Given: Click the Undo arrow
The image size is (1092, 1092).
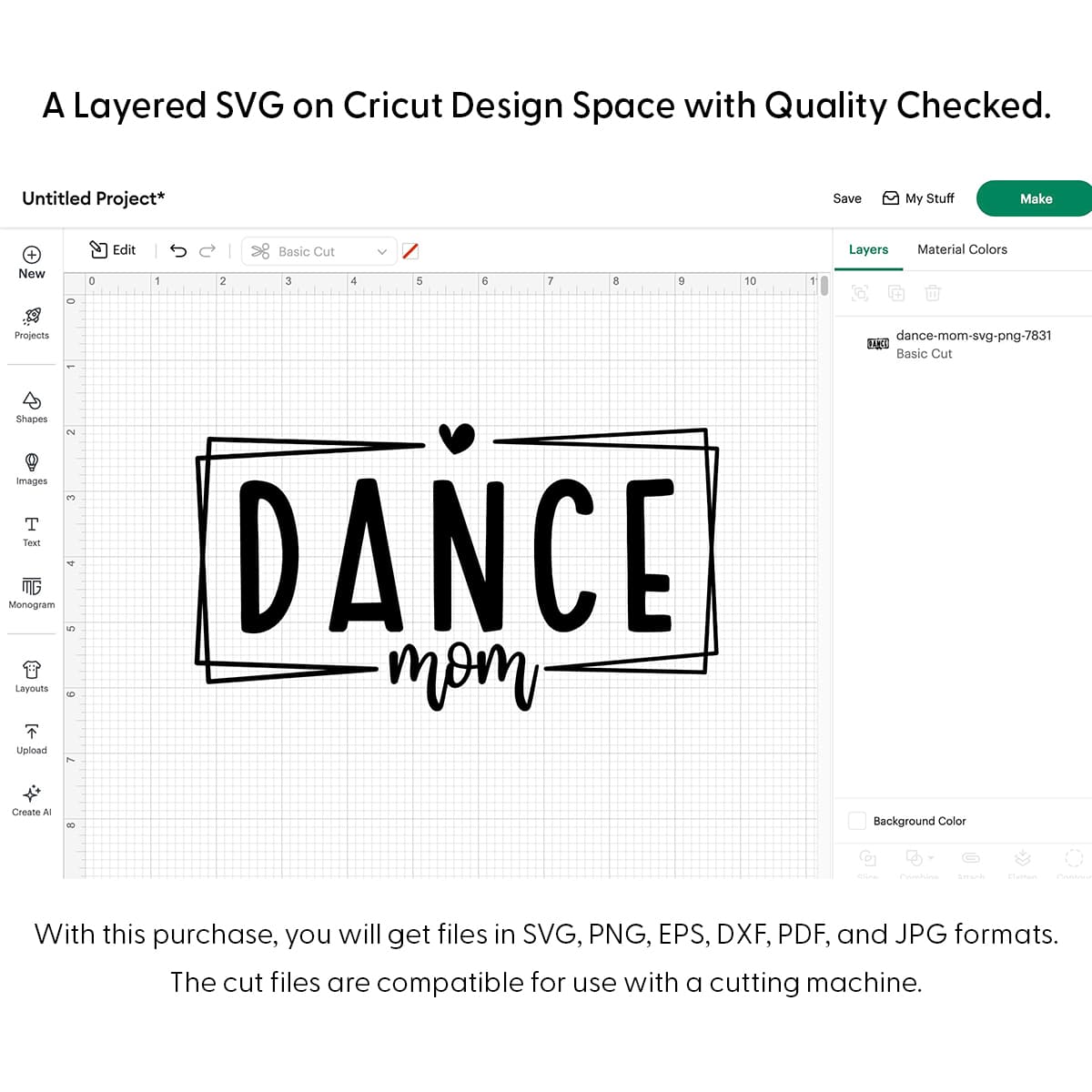Looking at the screenshot, I should [178, 251].
